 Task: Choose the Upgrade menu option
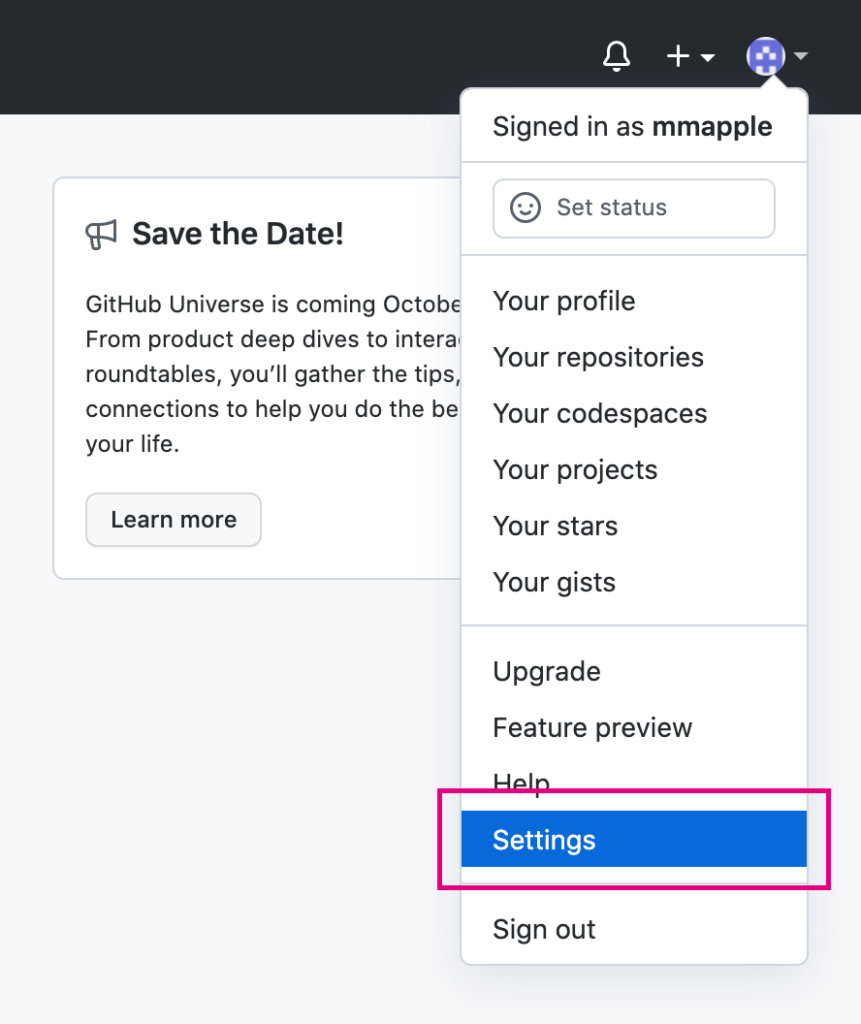point(547,671)
